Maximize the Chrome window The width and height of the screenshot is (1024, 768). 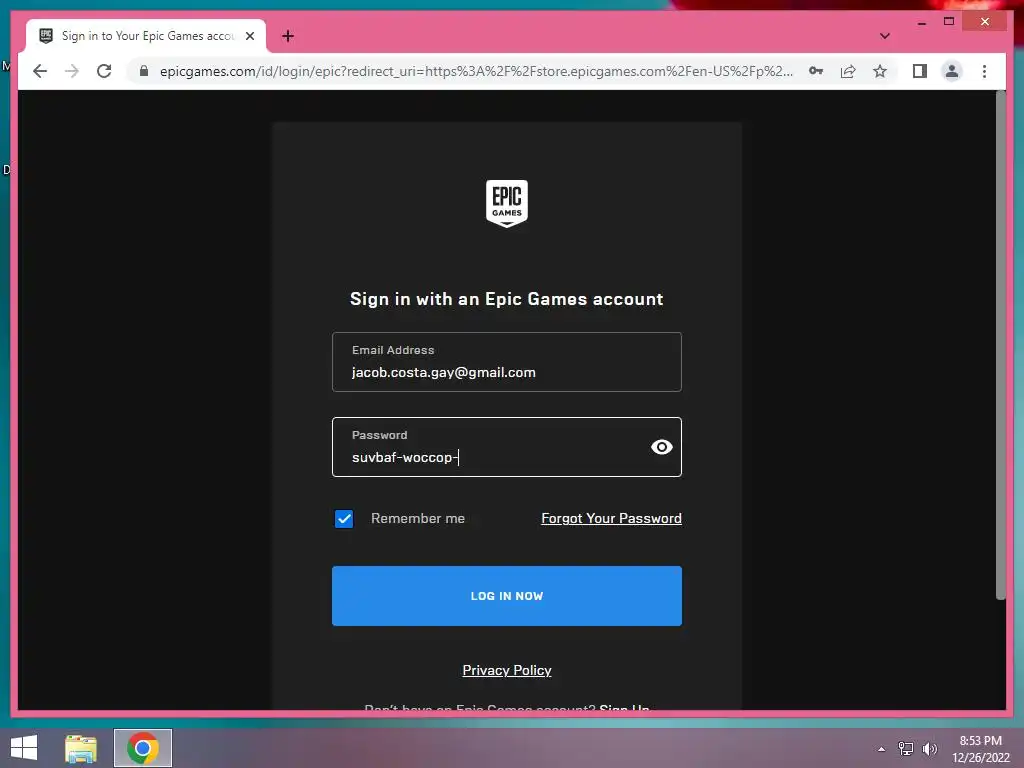pos(949,22)
